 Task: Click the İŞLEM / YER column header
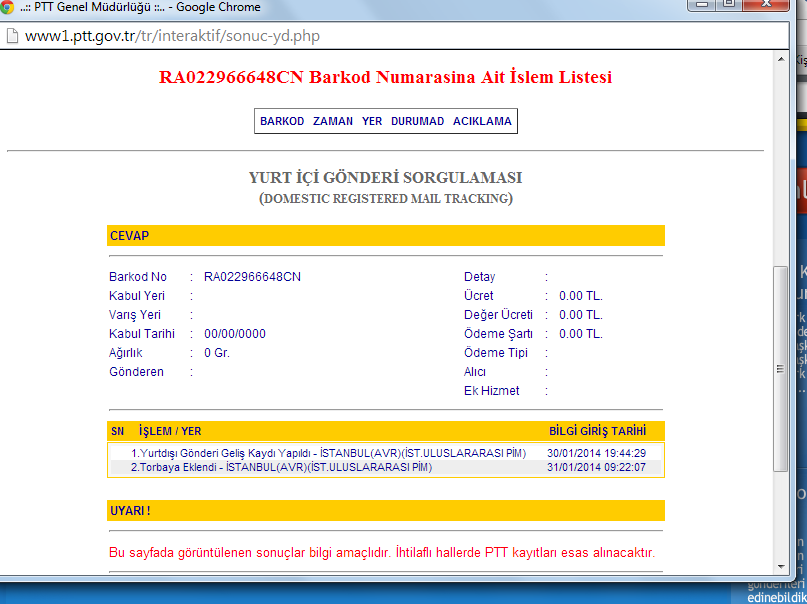coord(170,431)
